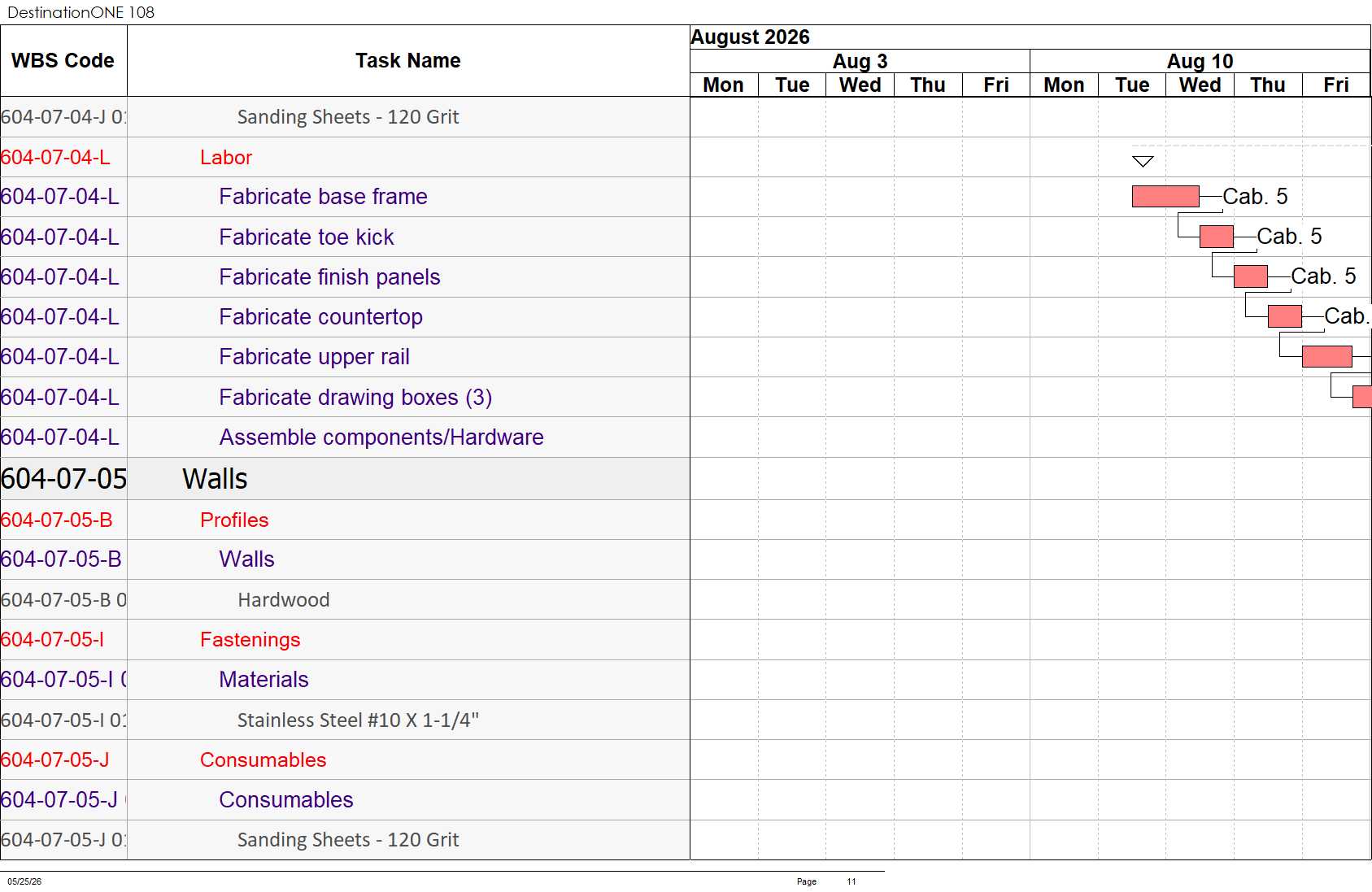
Task: Select the Task Name column header
Action: coord(408,61)
